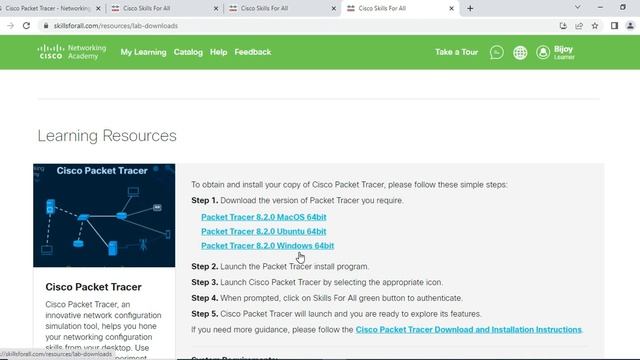Click the user profile avatar icon

pyautogui.click(x=543, y=52)
